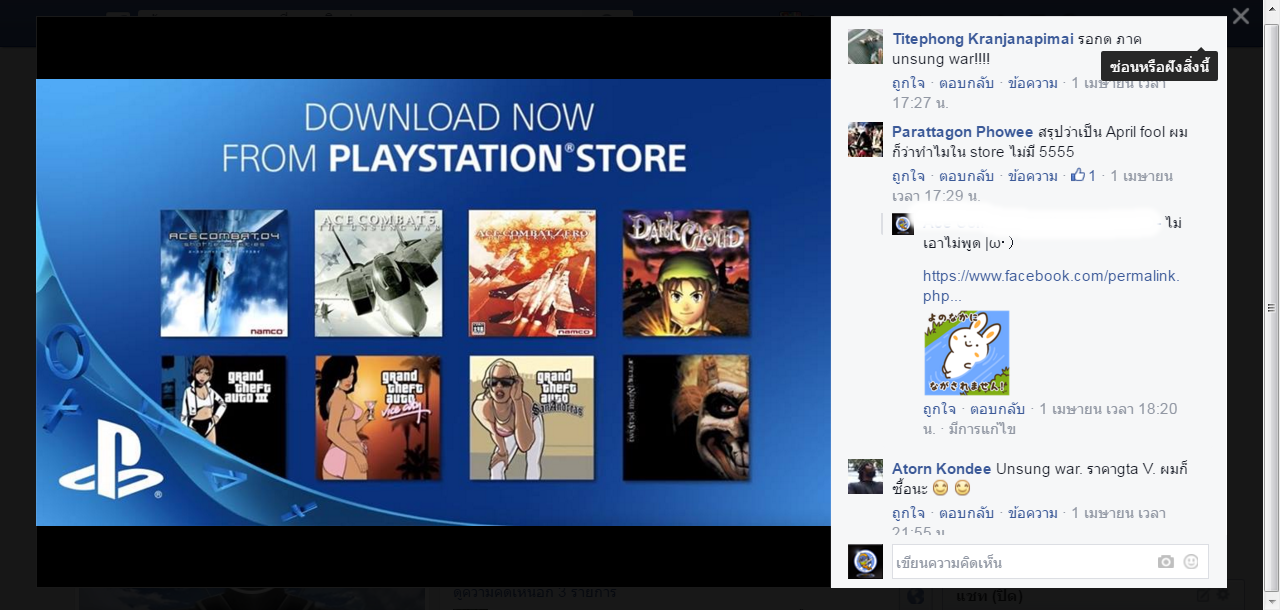Like Atorn Kondee's comment with ถูกใจ
This screenshot has height=610, width=1280.
[908, 513]
